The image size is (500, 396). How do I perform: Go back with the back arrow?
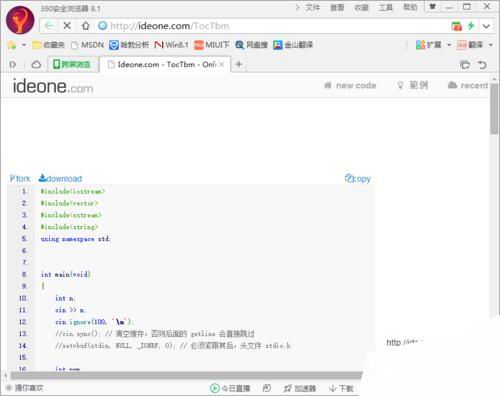click(49, 26)
